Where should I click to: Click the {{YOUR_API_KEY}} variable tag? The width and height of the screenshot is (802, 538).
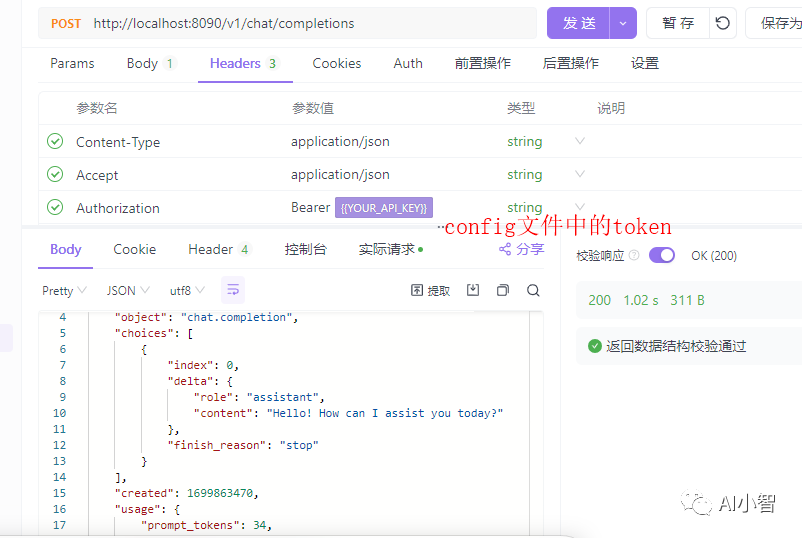click(x=384, y=208)
